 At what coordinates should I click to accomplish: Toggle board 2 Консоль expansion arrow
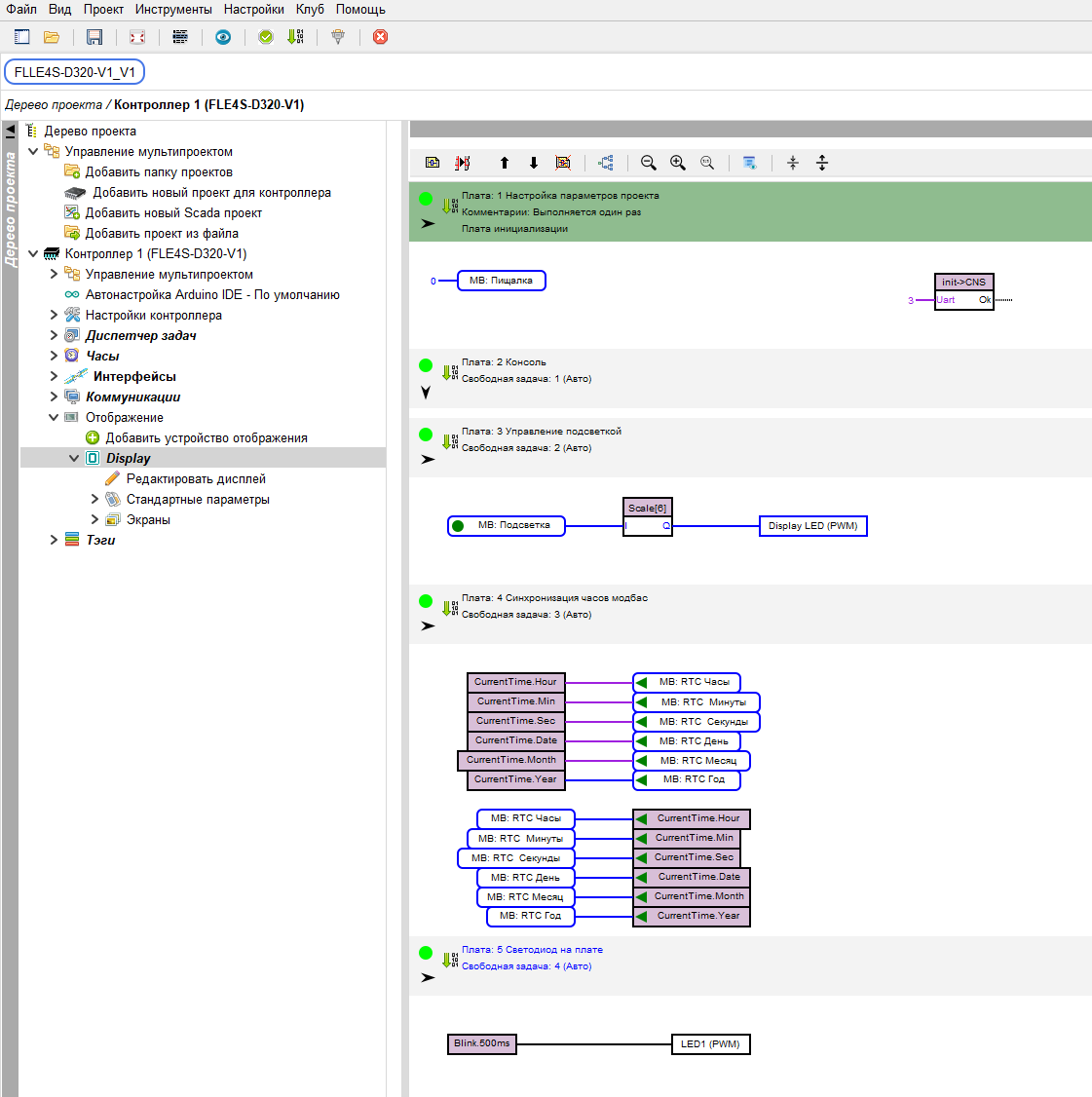[426, 393]
